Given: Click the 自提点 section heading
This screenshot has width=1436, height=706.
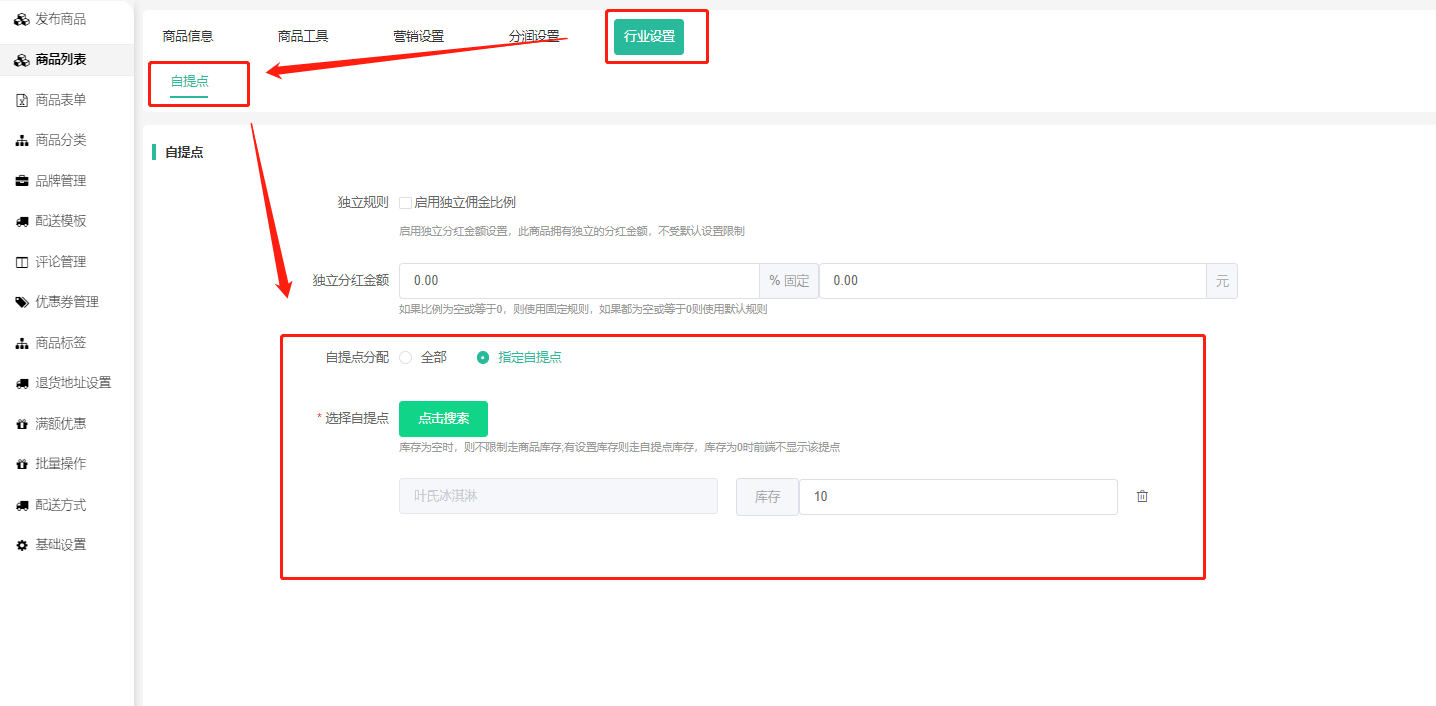Looking at the screenshot, I should click(184, 153).
